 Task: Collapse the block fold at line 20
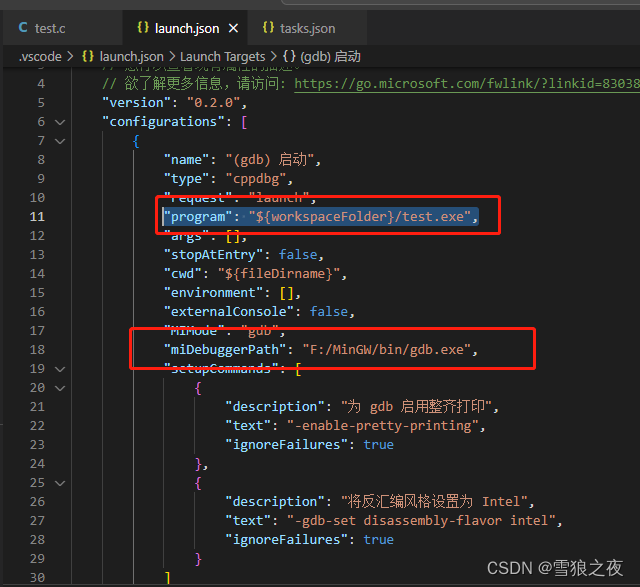[60, 388]
